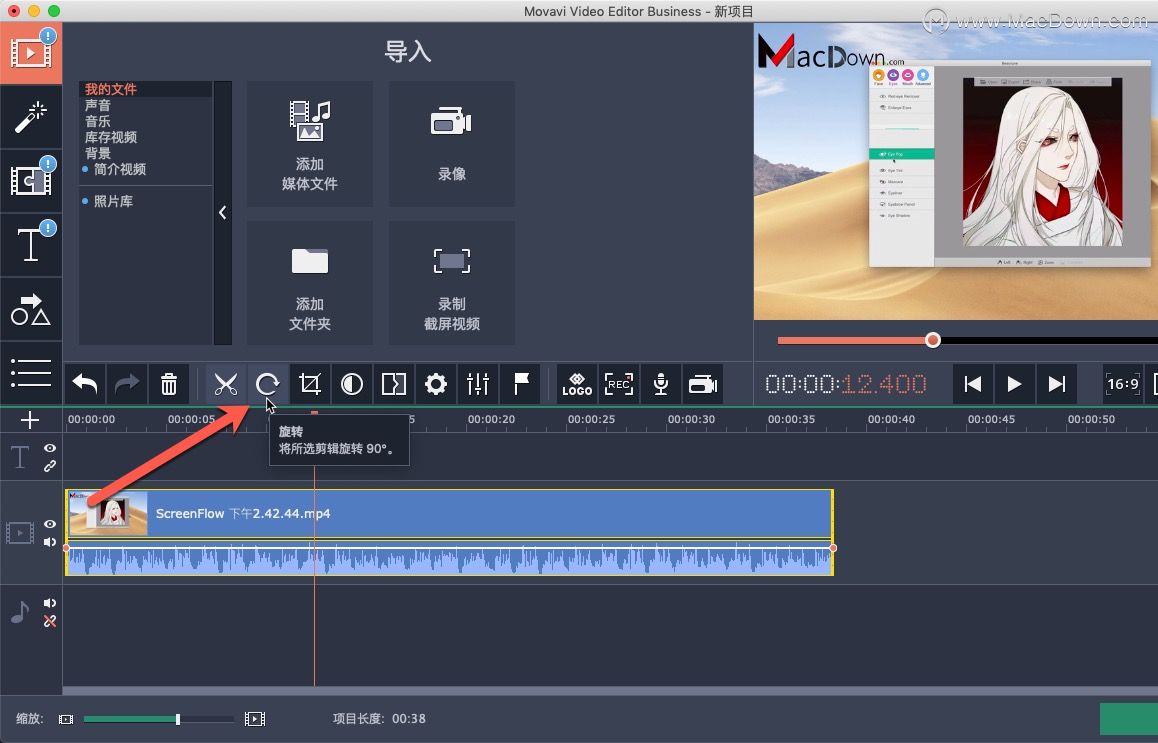The height and width of the screenshot is (743, 1158).
Task: Rotate the selected clip 90 degrees
Action: [267, 384]
